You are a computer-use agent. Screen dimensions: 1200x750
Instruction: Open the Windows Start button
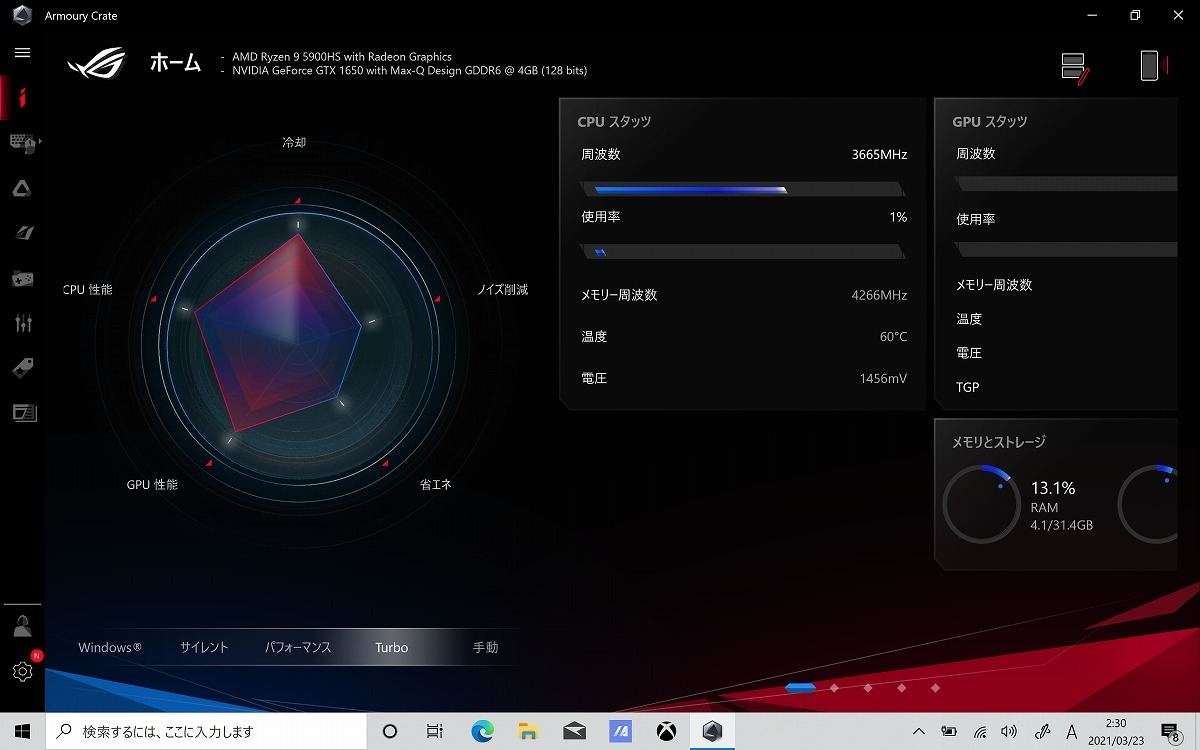pyautogui.click(x=23, y=731)
